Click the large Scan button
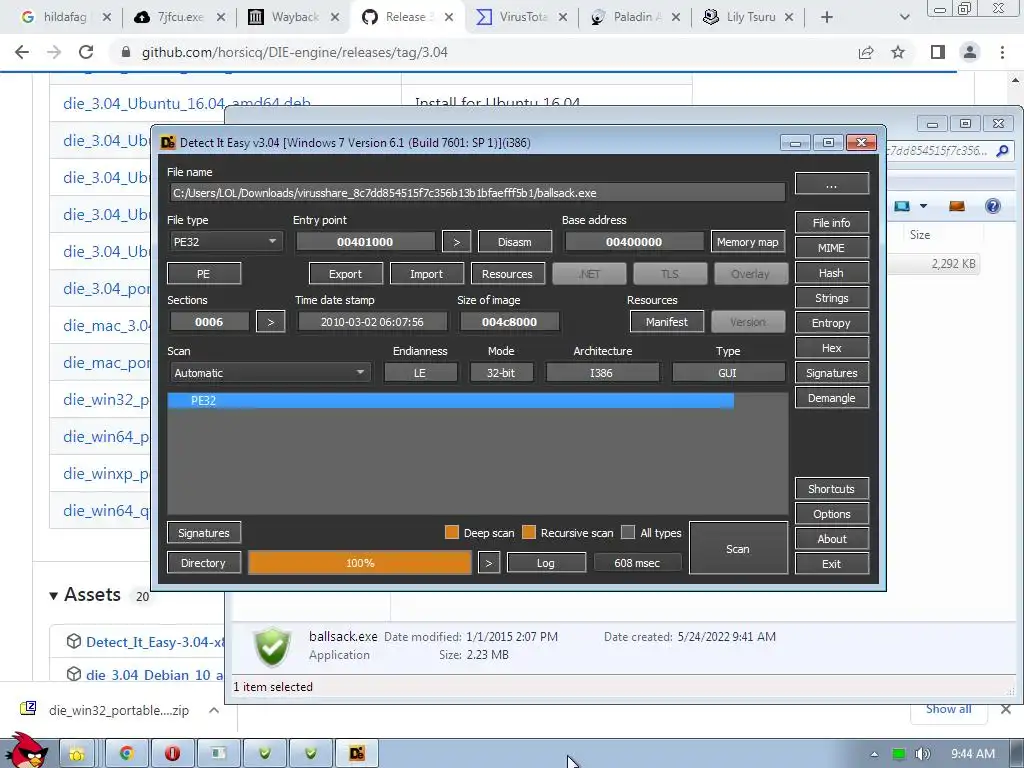 click(x=738, y=548)
